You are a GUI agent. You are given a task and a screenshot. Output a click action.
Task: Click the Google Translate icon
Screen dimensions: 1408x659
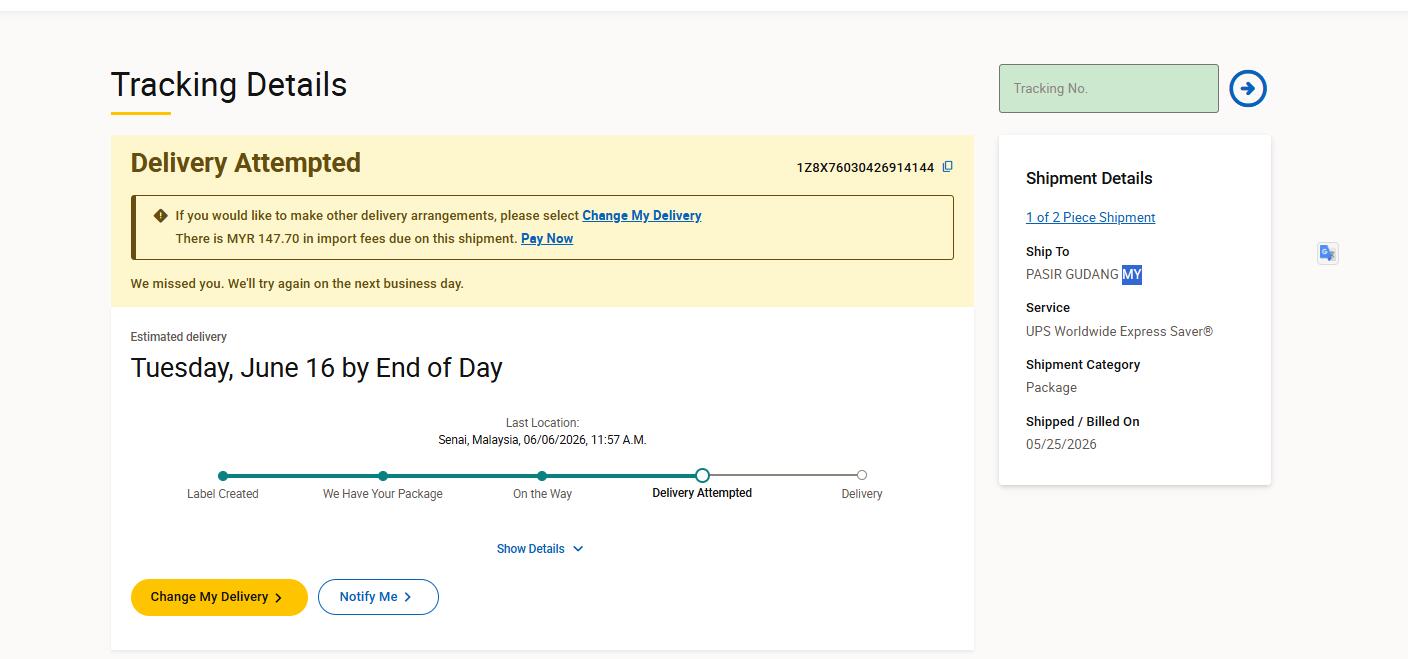(x=1328, y=253)
